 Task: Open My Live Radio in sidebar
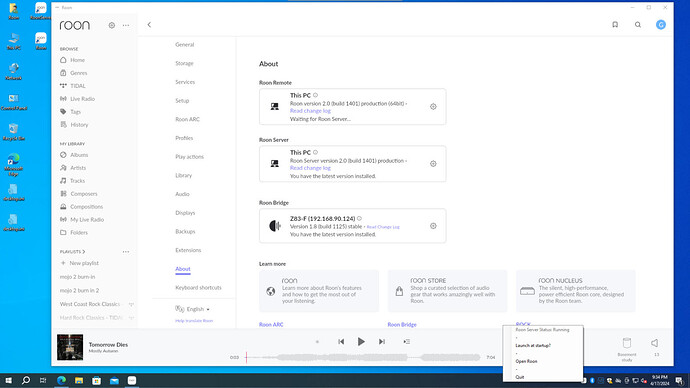pos(87,220)
